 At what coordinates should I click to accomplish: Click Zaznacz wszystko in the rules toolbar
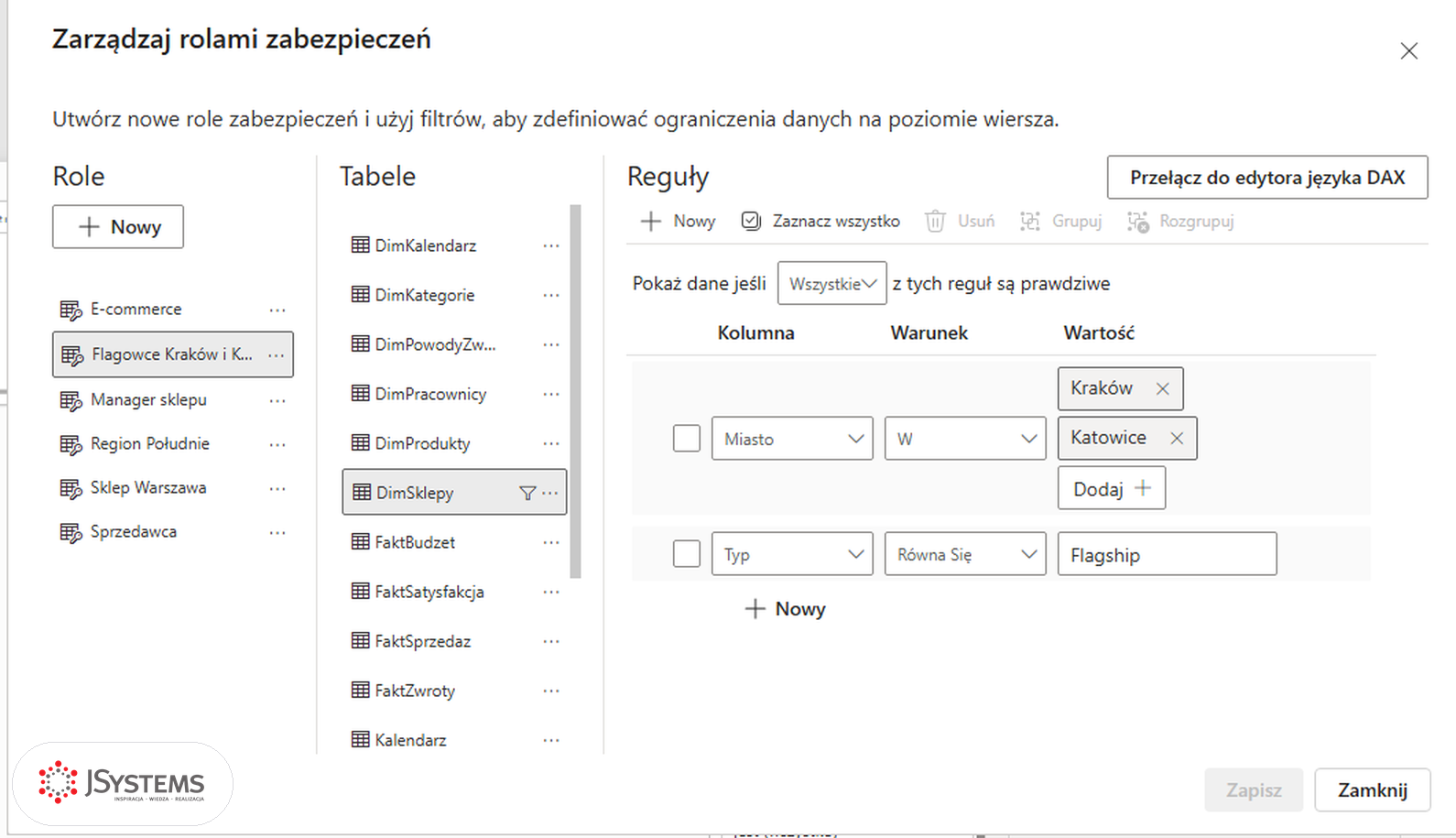click(x=820, y=221)
